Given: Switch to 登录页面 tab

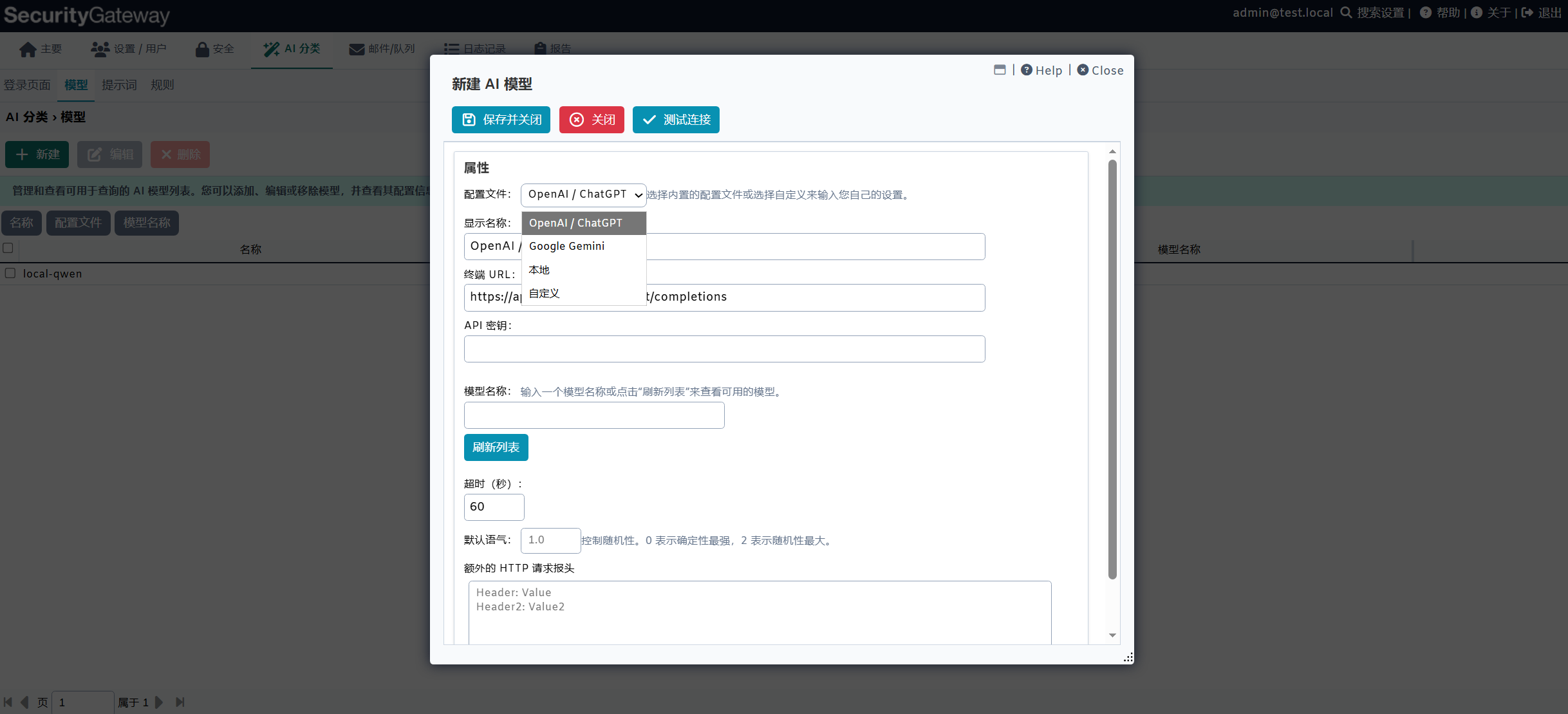Looking at the screenshot, I should 27,85.
